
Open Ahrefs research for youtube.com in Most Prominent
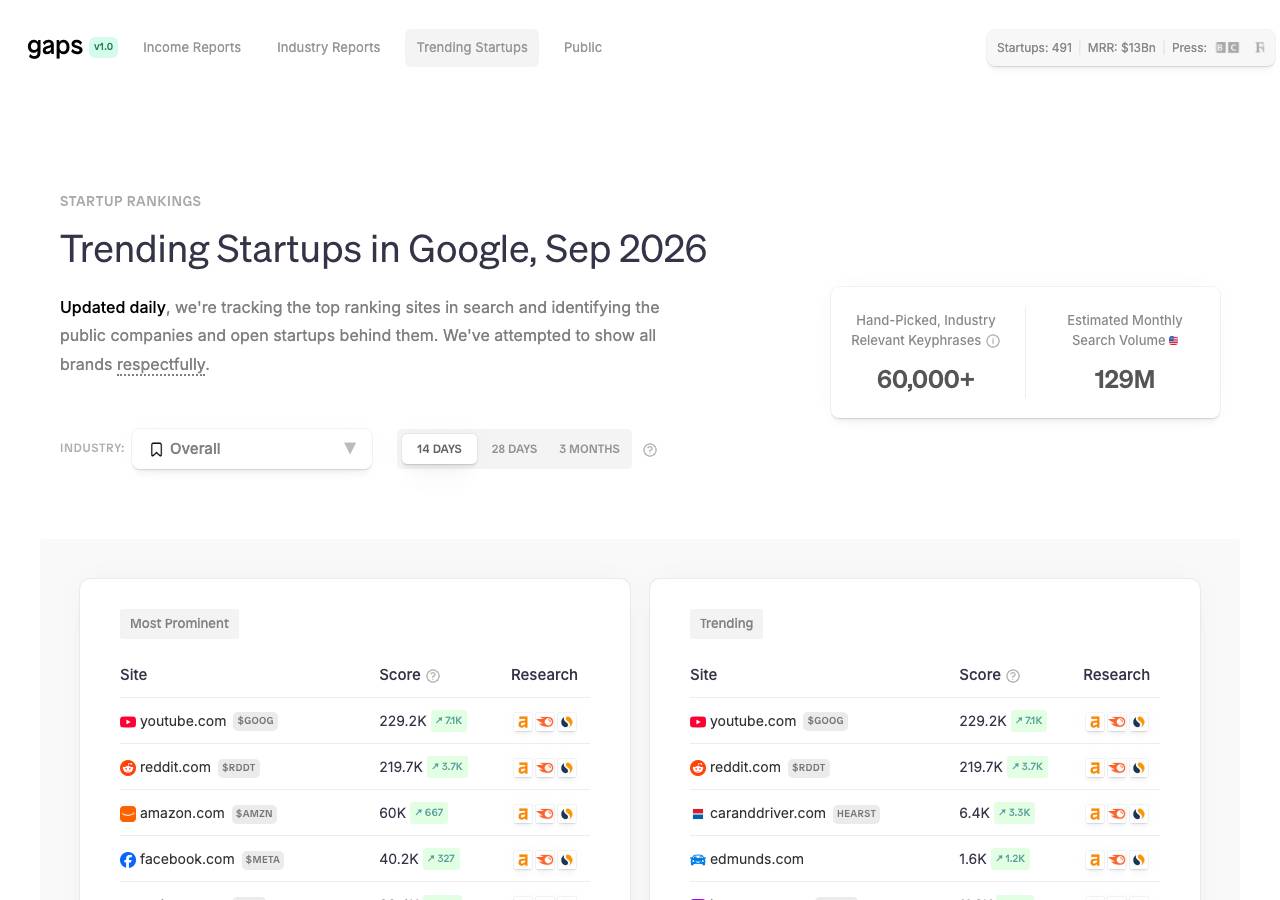click(522, 721)
